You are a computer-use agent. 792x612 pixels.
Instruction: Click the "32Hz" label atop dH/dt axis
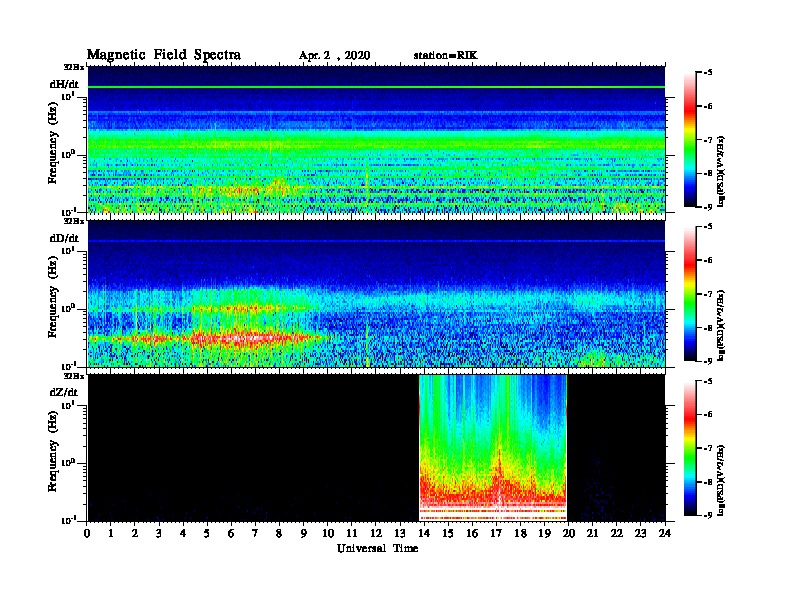(73, 66)
